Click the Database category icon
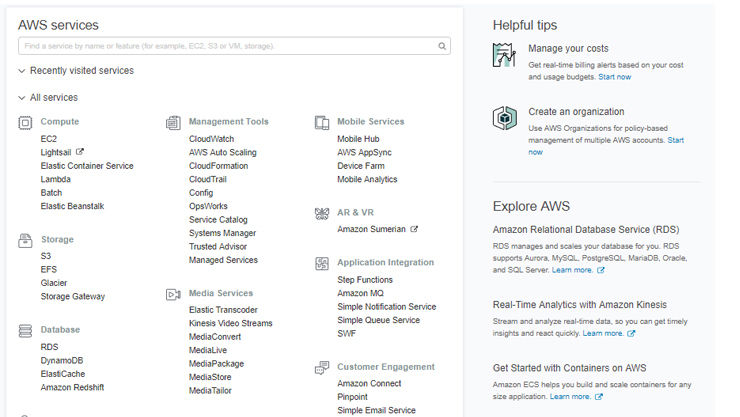The width and height of the screenshot is (740, 417). pos(25,330)
